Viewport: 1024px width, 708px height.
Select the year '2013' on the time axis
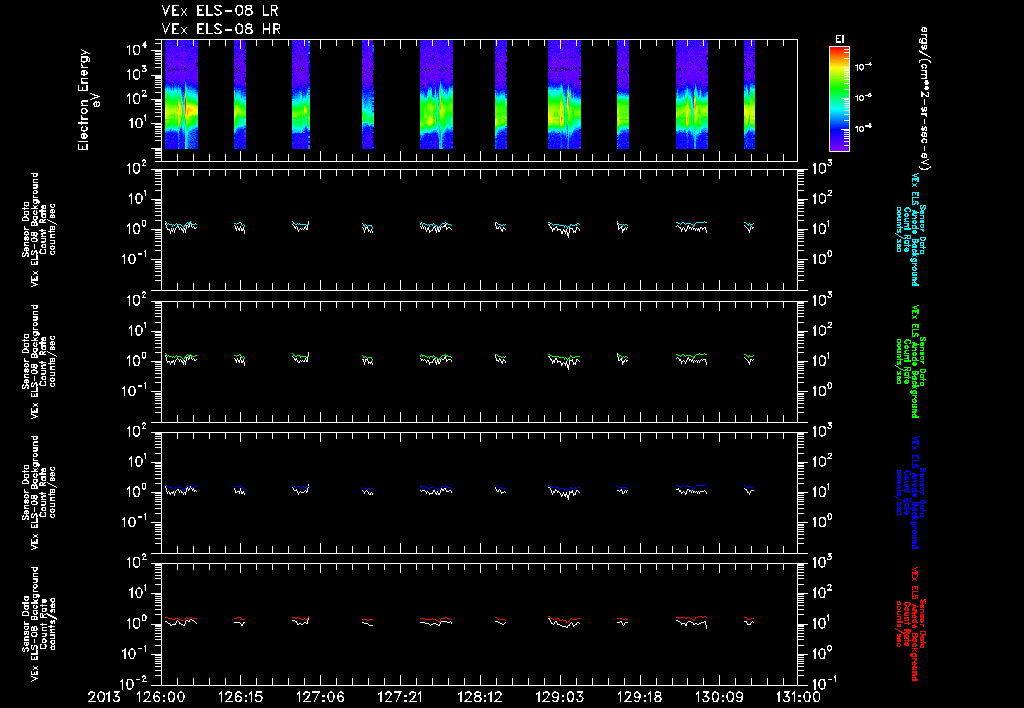(104, 698)
